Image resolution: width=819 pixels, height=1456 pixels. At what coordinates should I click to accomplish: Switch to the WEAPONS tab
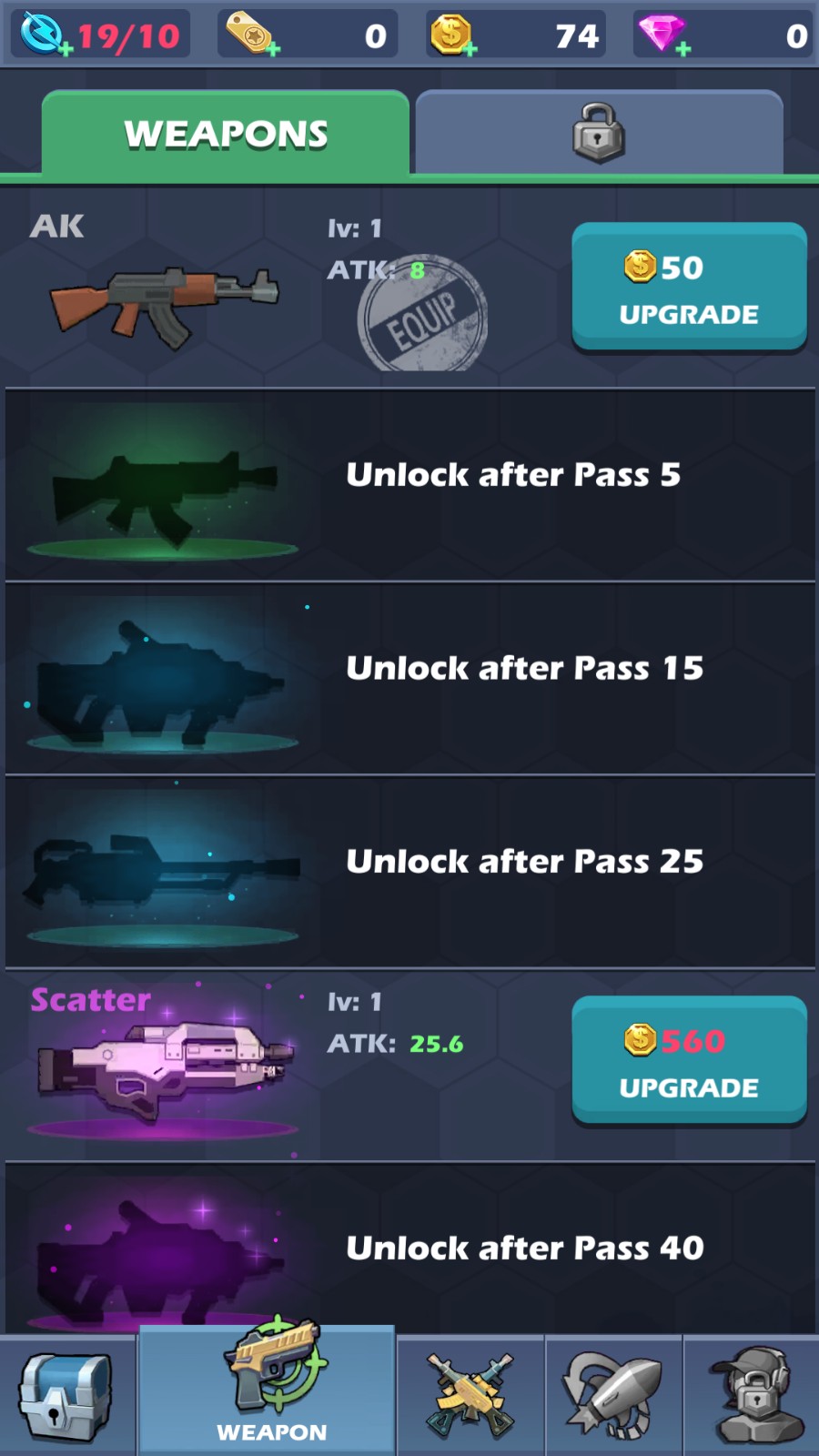pyautogui.click(x=226, y=134)
